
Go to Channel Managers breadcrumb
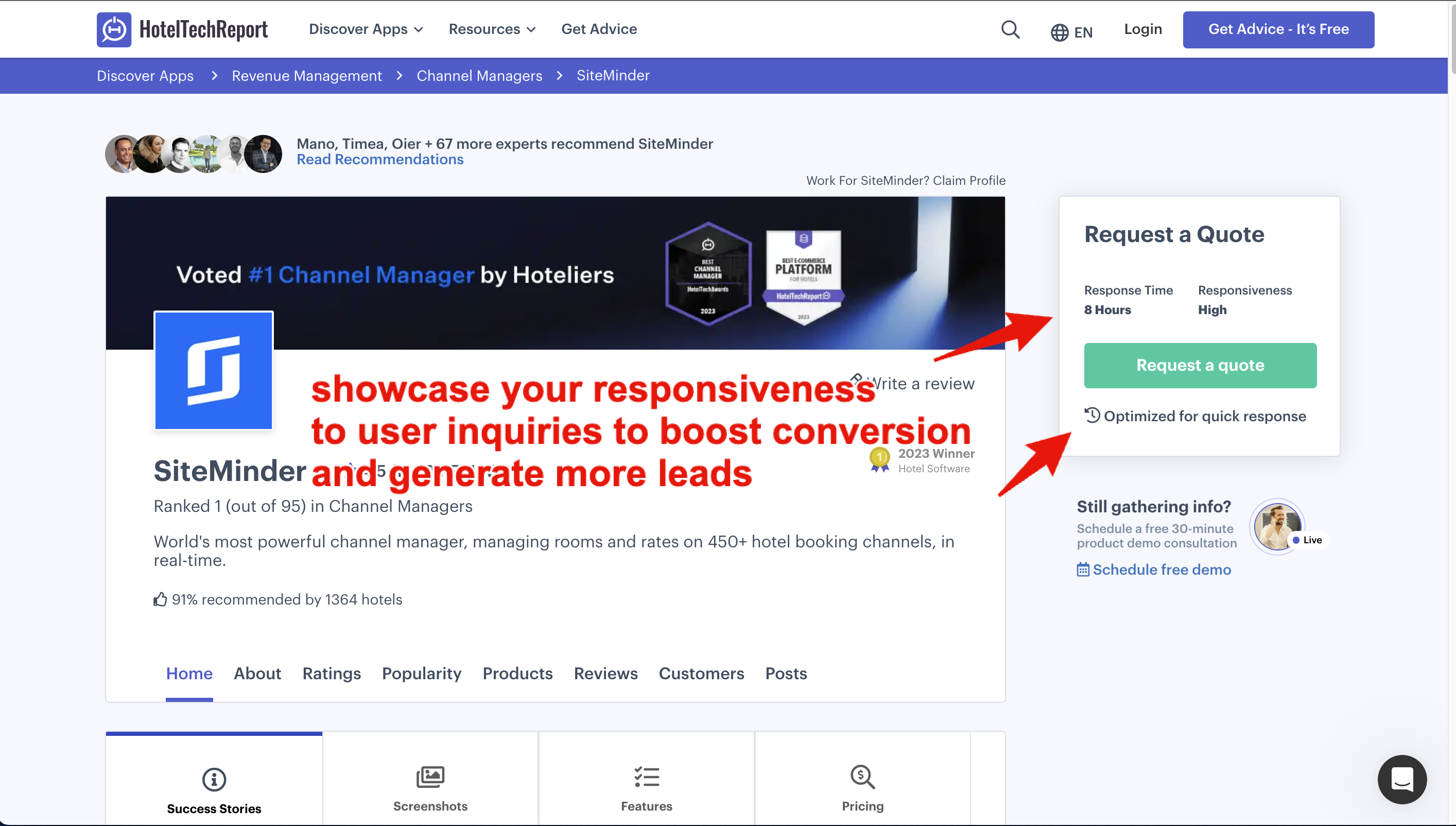coord(479,76)
